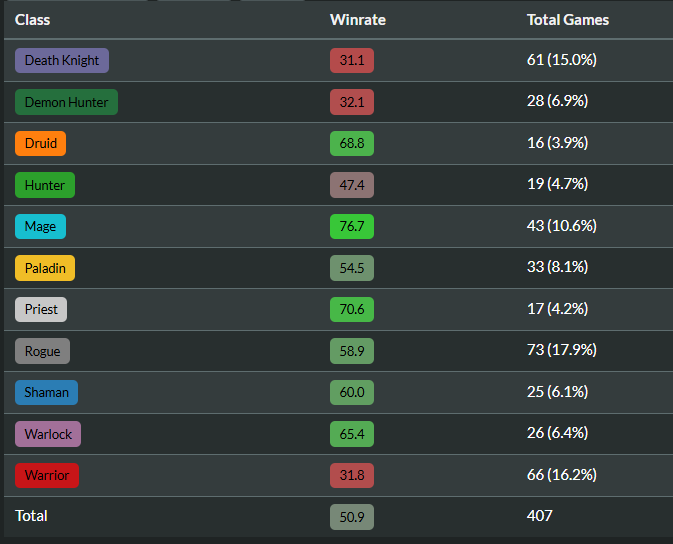
Task: Click the green Hunter class badge
Action: 45,185
